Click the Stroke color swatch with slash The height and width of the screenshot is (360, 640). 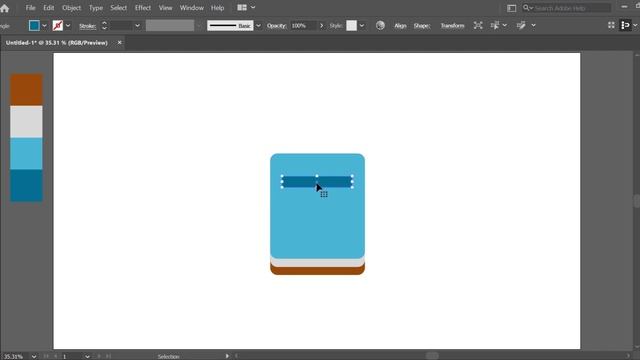[x=58, y=26]
